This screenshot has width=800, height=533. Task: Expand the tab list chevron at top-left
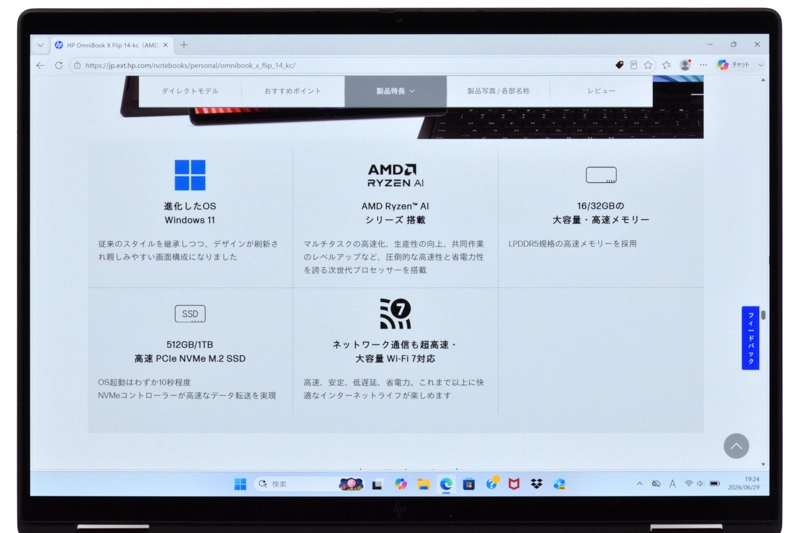tap(40, 45)
